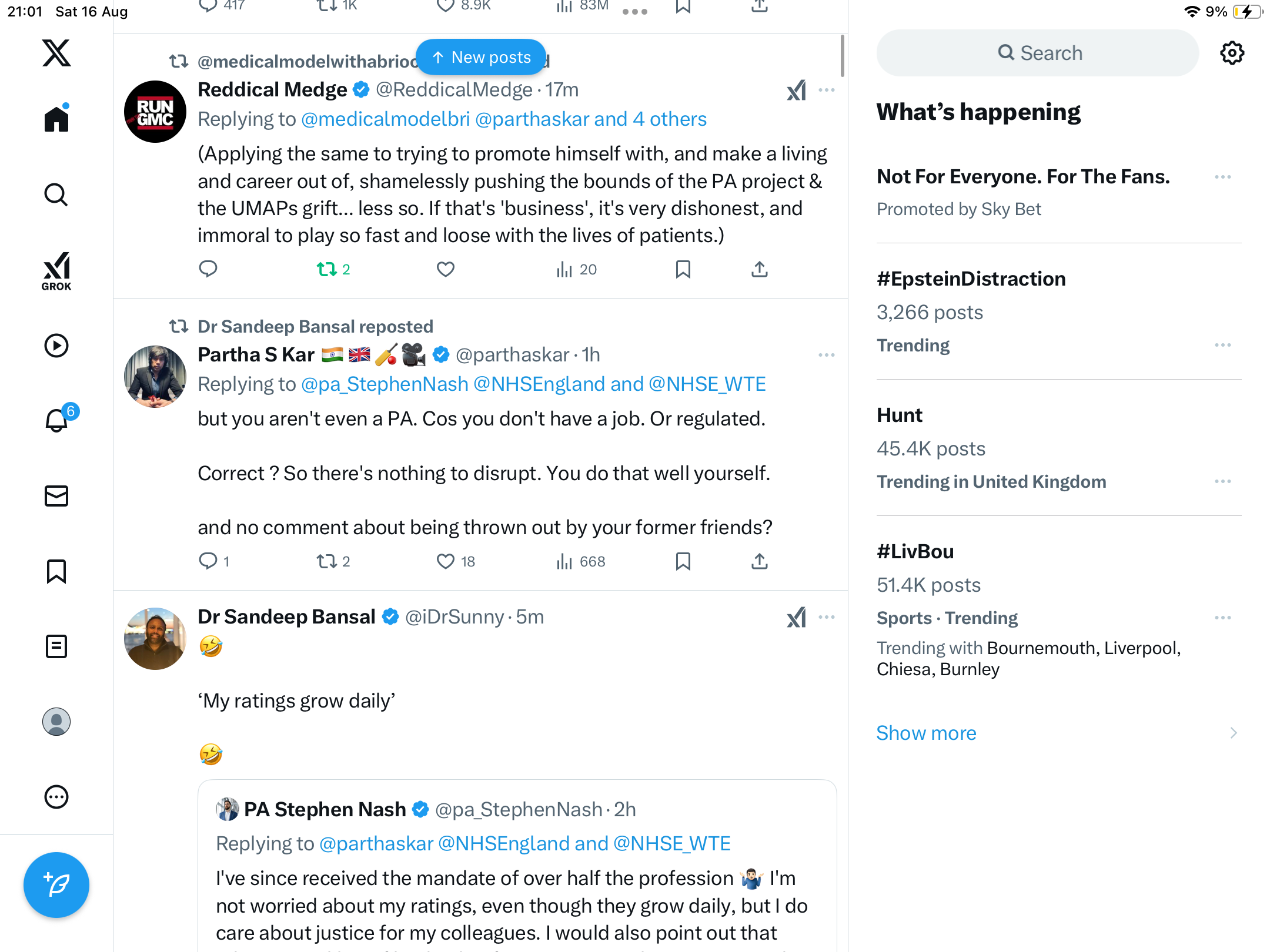This screenshot has width=1270, height=952.
Task: Click the New posts pill button
Action: (481, 57)
